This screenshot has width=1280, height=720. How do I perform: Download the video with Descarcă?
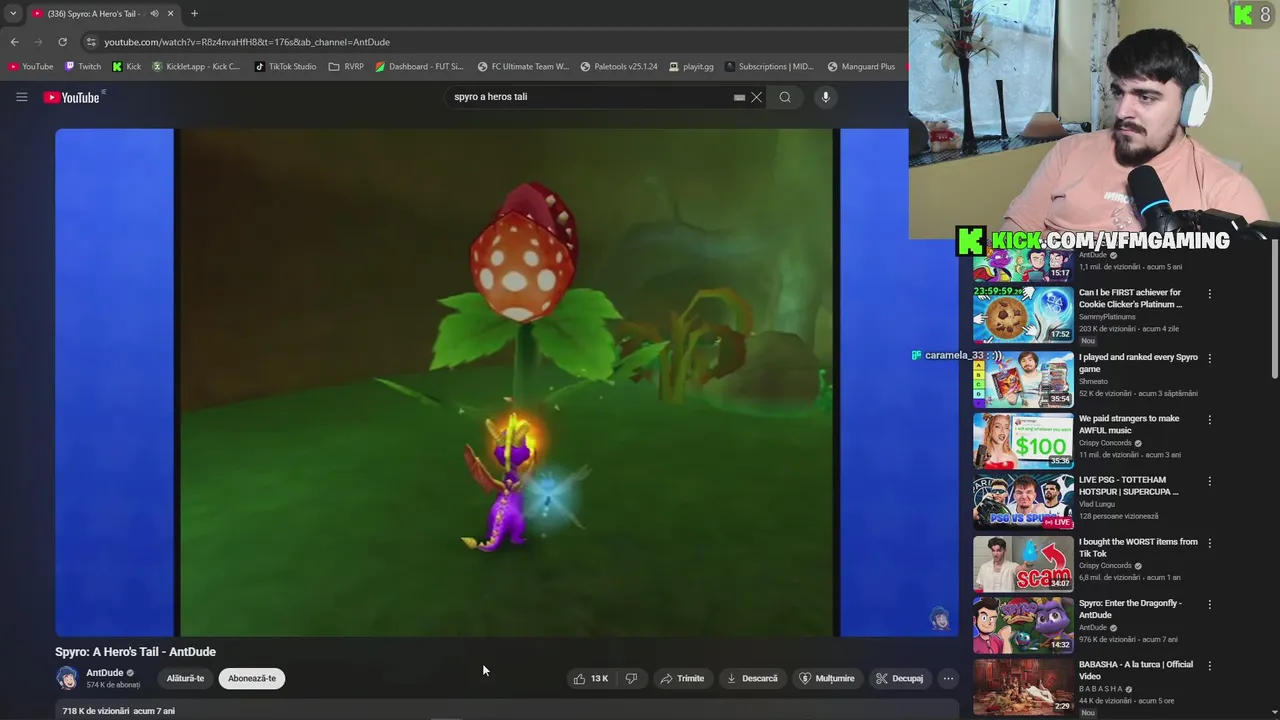(752, 678)
